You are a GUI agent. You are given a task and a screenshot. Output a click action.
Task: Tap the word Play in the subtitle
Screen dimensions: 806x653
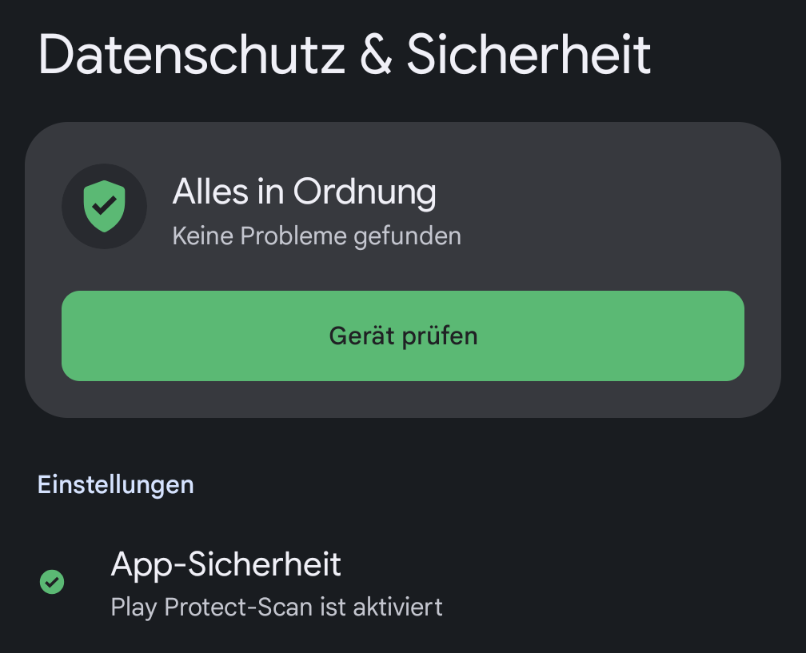coord(132,607)
